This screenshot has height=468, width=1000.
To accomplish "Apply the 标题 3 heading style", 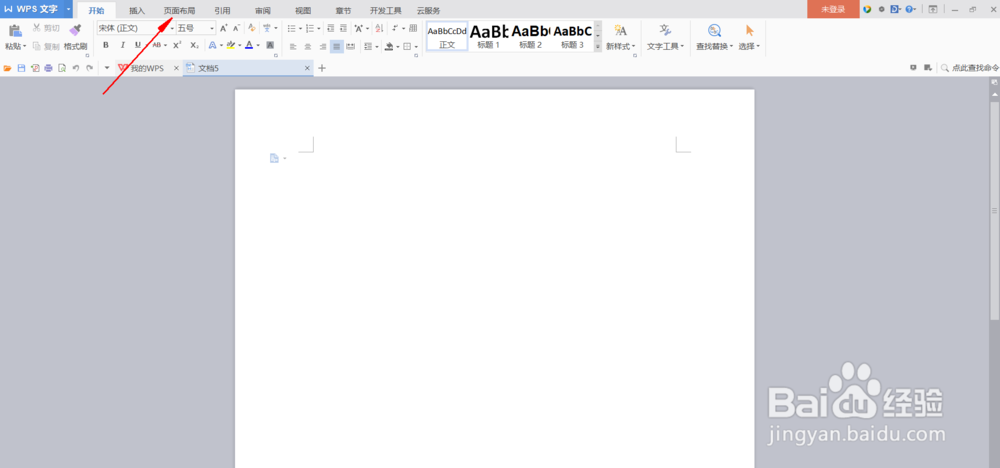I will click(573, 36).
